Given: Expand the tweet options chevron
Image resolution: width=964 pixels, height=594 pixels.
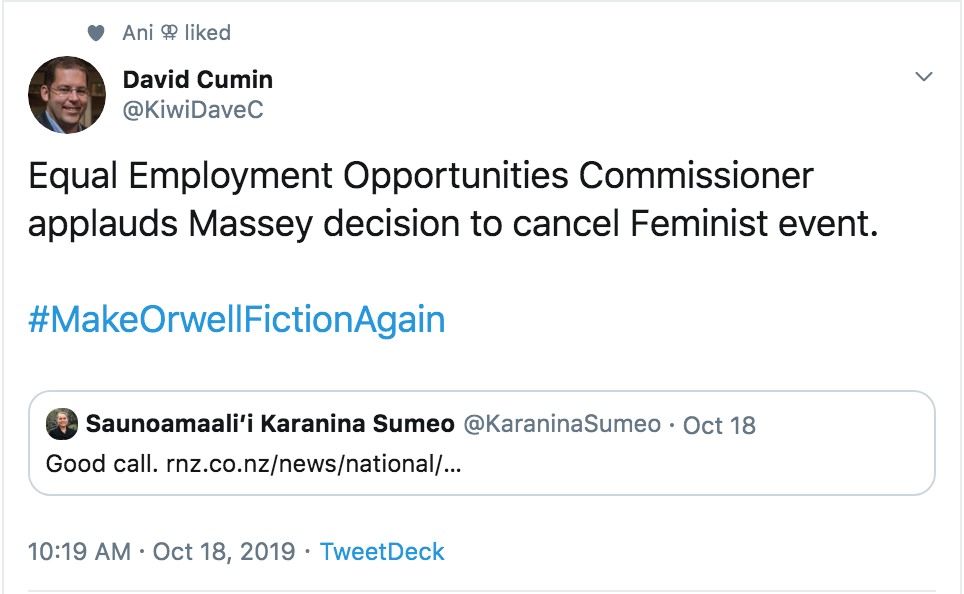Looking at the screenshot, I should pyautogui.click(x=924, y=77).
